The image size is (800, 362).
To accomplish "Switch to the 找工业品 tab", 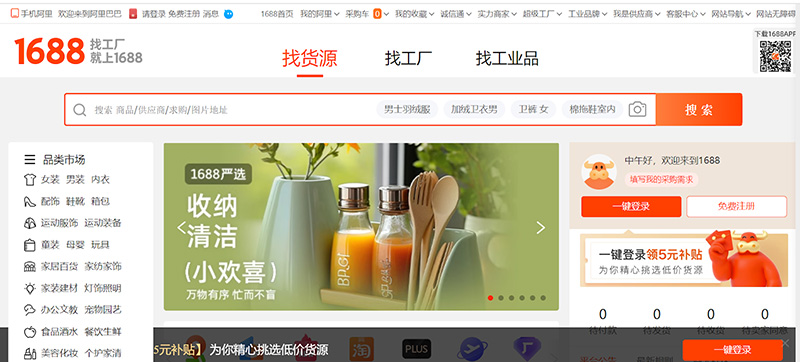I will (x=507, y=58).
